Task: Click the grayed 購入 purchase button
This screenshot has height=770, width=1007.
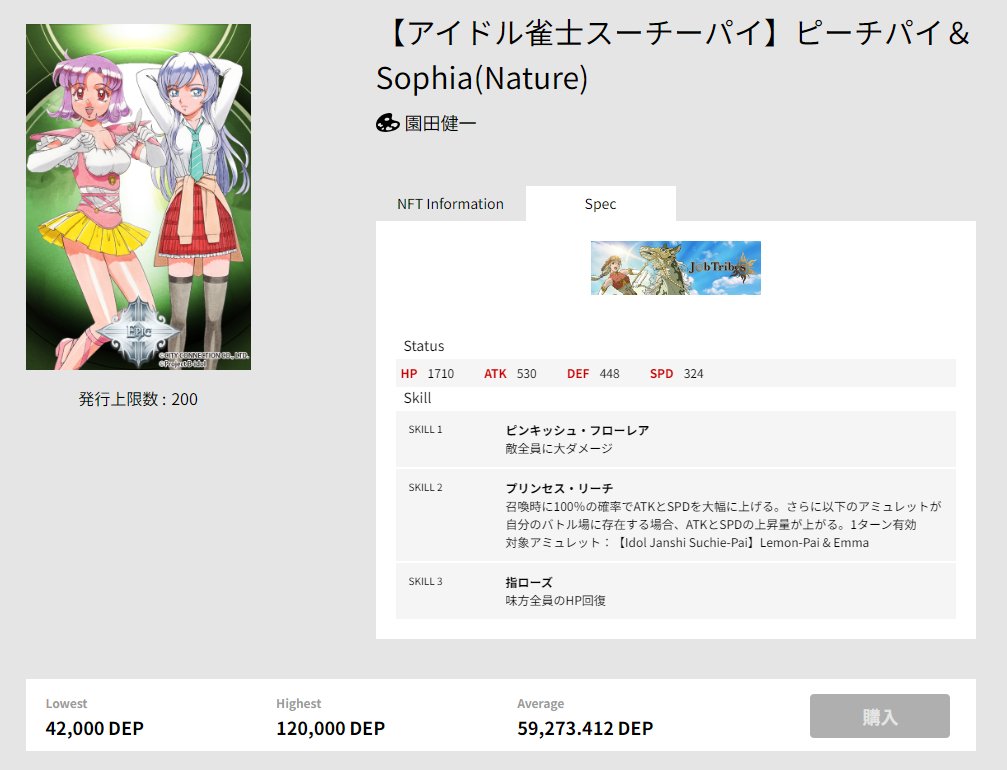Action: 879,716
